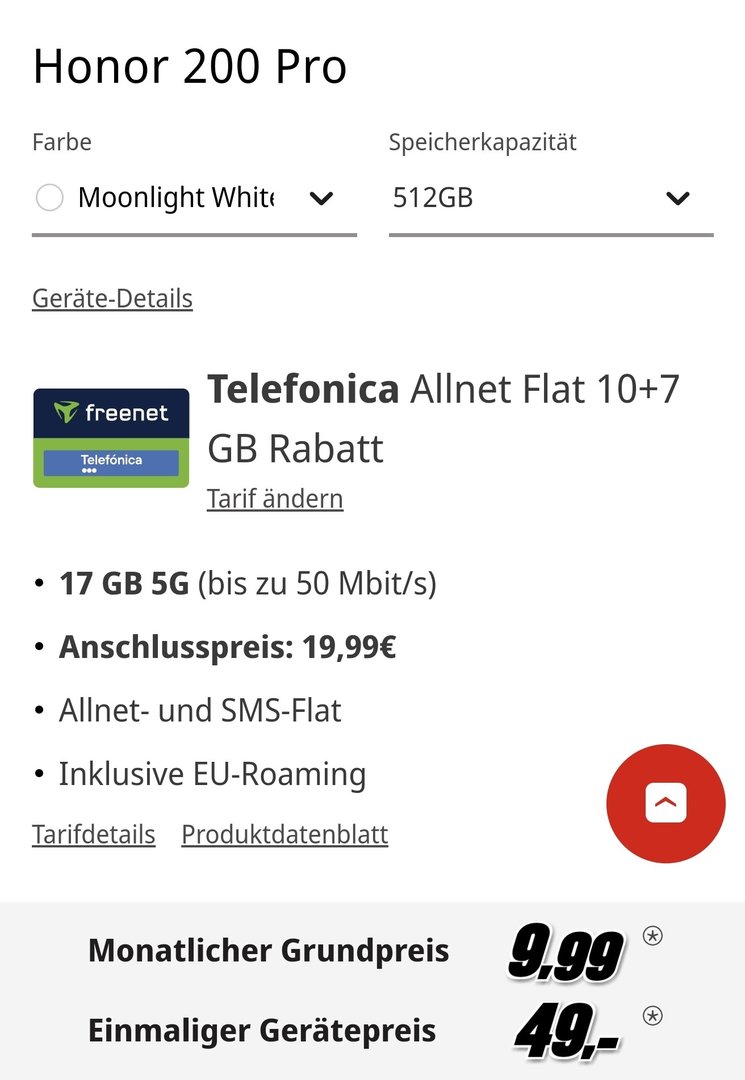Image resolution: width=745 pixels, height=1080 pixels.
Task: Open the Geräte-Details link
Action: point(112,298)
